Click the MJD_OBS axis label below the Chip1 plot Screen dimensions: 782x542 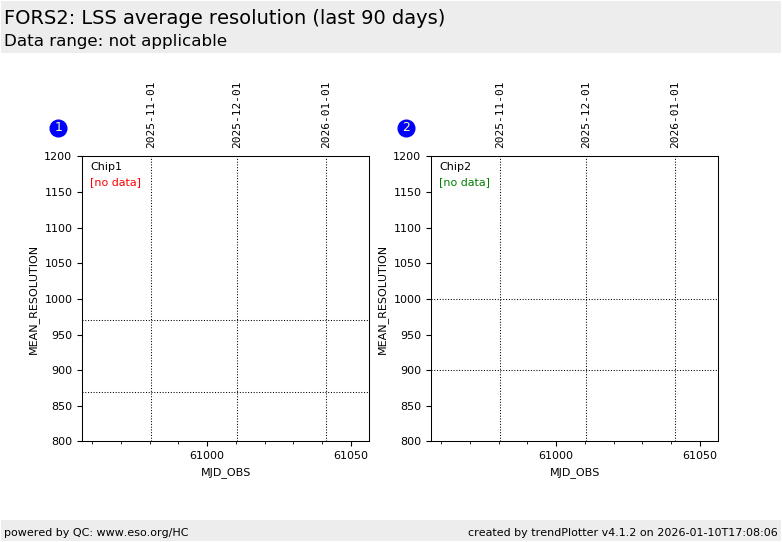point(226,472)
